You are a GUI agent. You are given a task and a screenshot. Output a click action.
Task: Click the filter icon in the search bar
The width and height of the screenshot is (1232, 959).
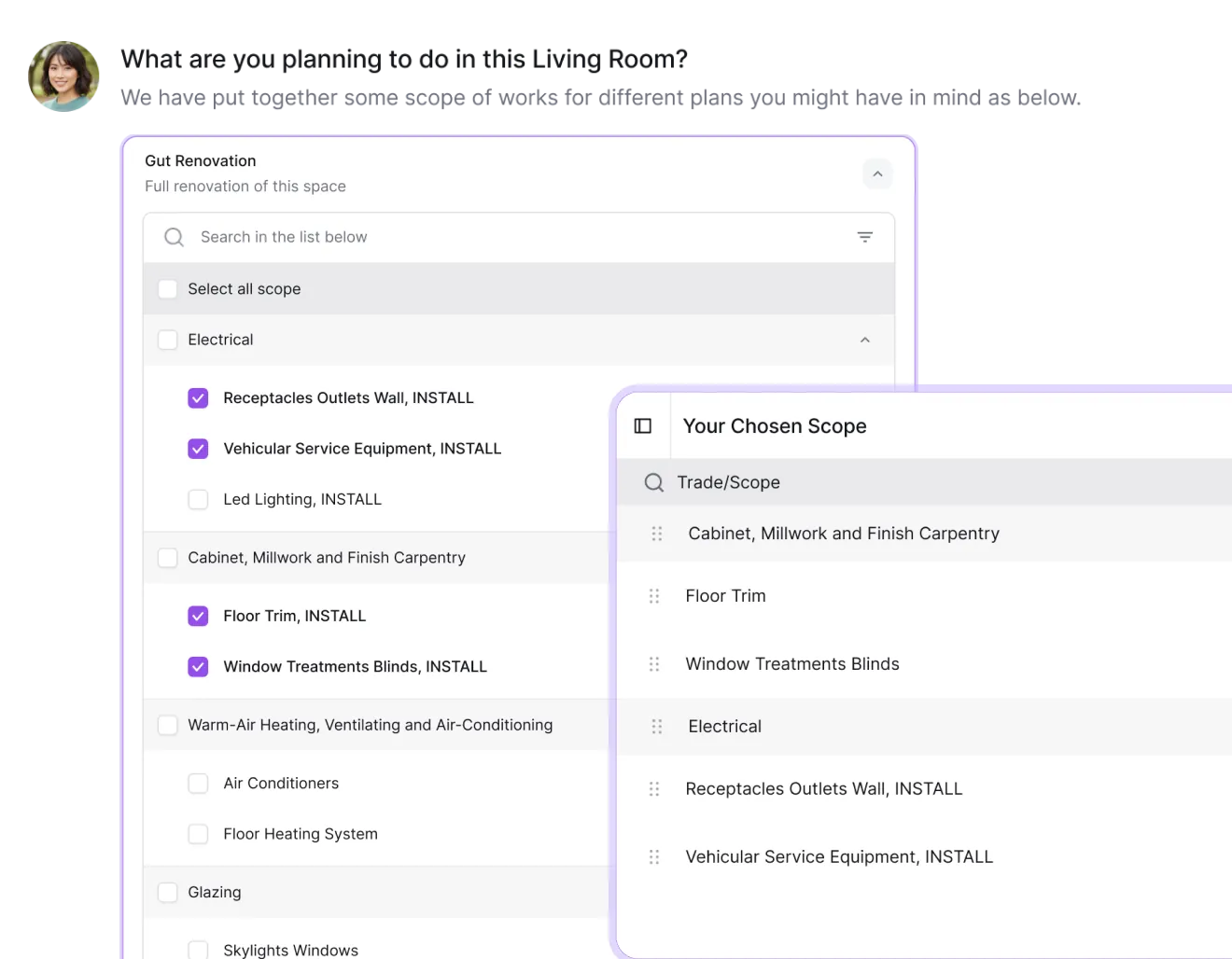(x=865, y=237)
